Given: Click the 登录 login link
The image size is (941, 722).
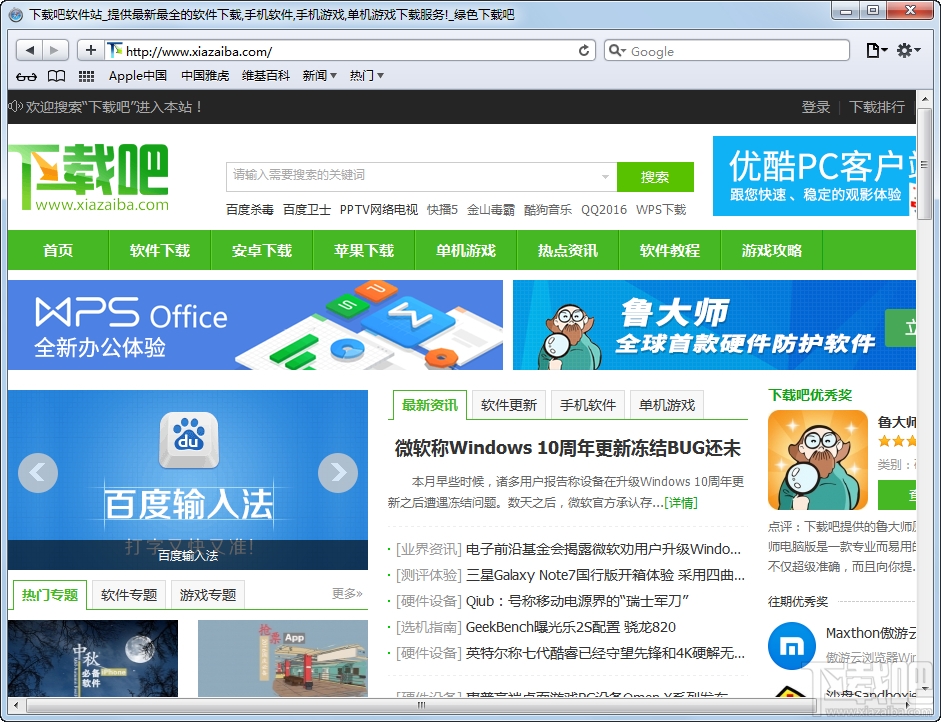Looking at the screenshot, I should 816,107.
